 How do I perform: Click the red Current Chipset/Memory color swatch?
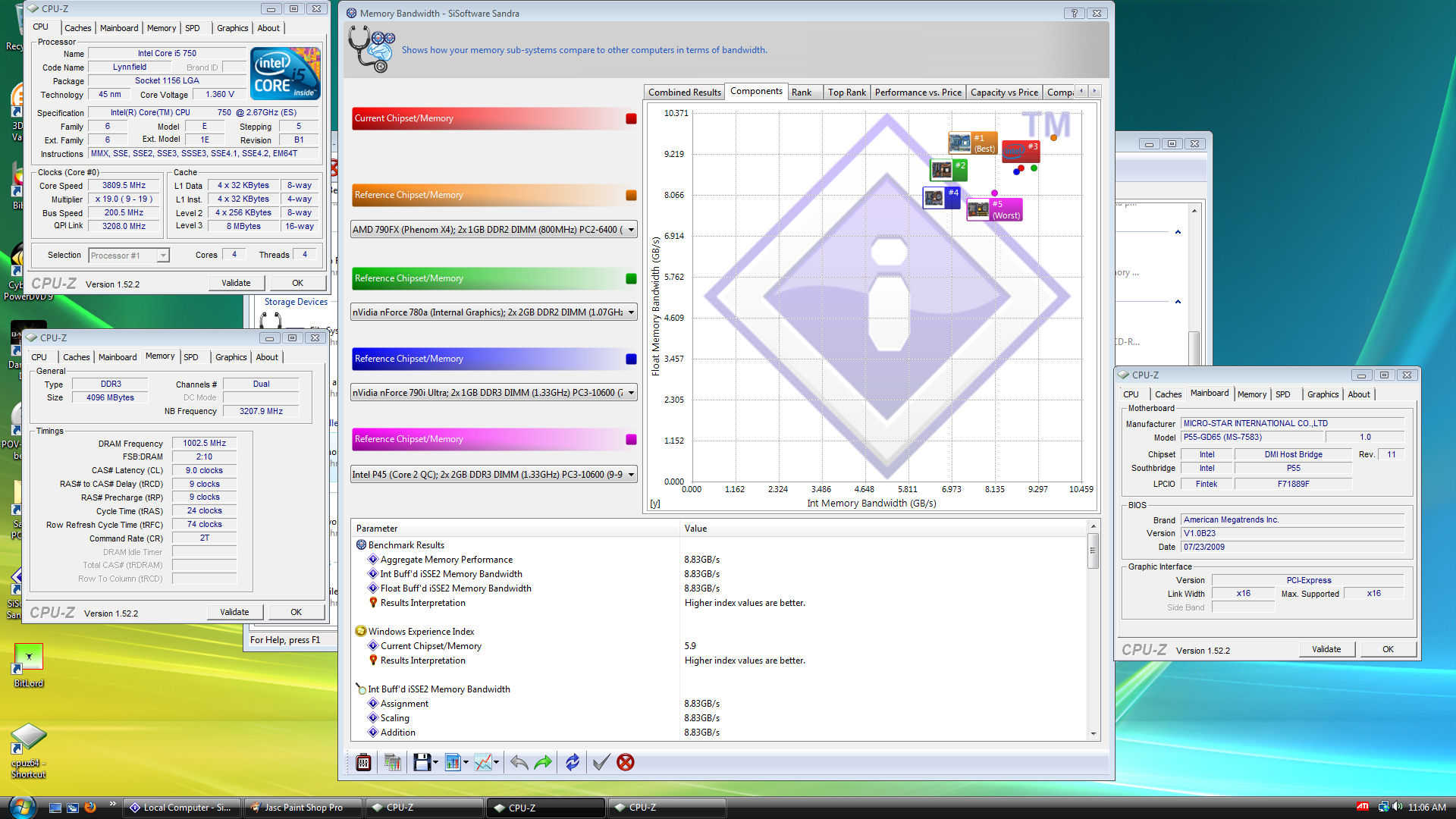(631, 119)
